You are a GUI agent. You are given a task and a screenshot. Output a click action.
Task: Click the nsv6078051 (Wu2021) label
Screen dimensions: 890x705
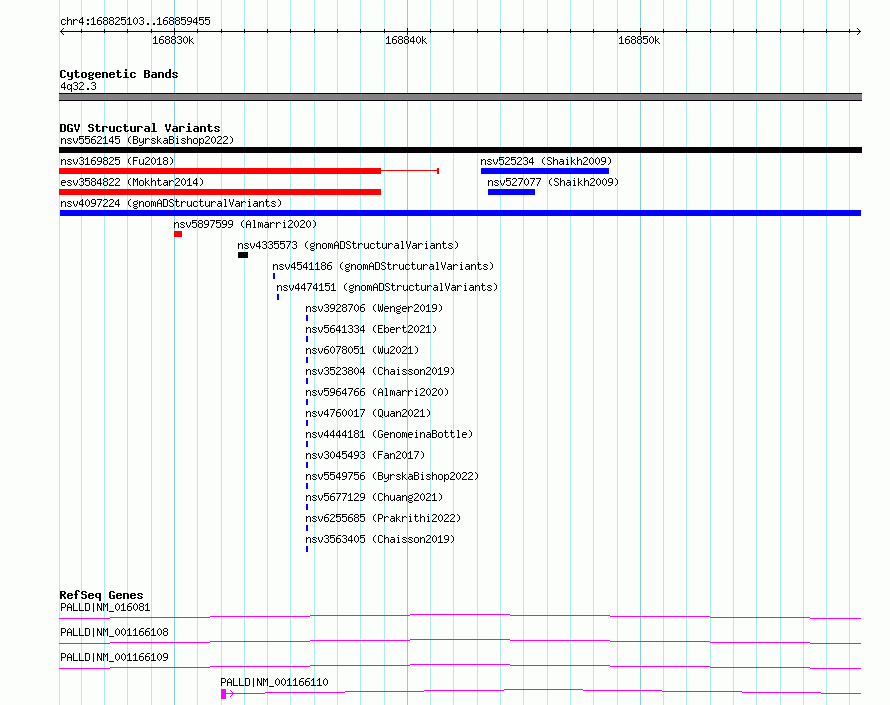click(x=362, y=350)
